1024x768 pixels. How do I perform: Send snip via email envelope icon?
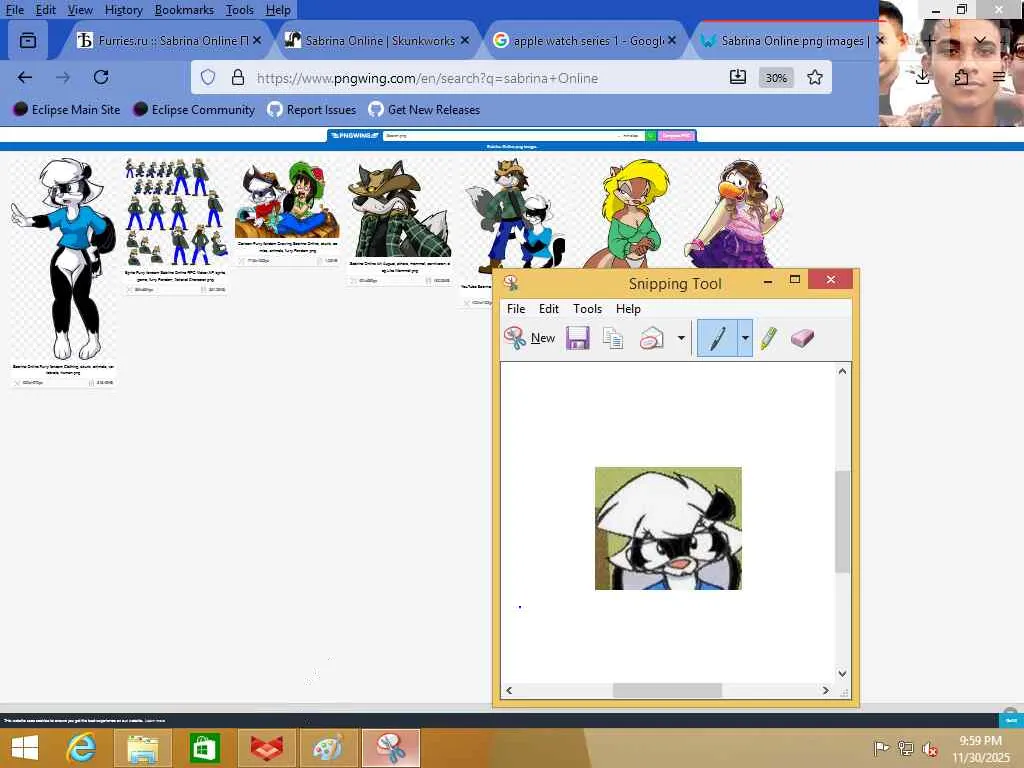click(x=652, y=338)
